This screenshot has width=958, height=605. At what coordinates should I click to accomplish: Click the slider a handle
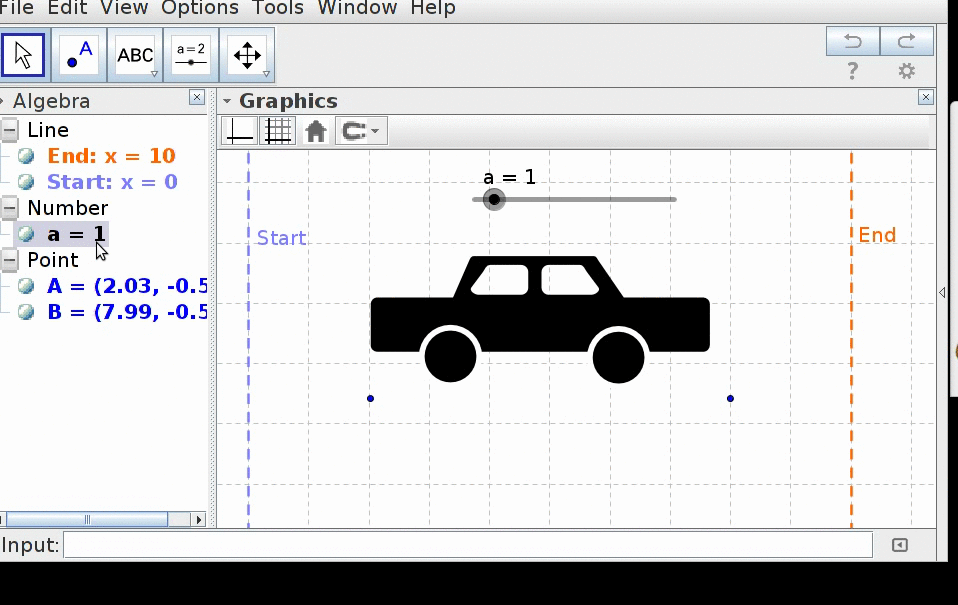[x=494, y=199]
